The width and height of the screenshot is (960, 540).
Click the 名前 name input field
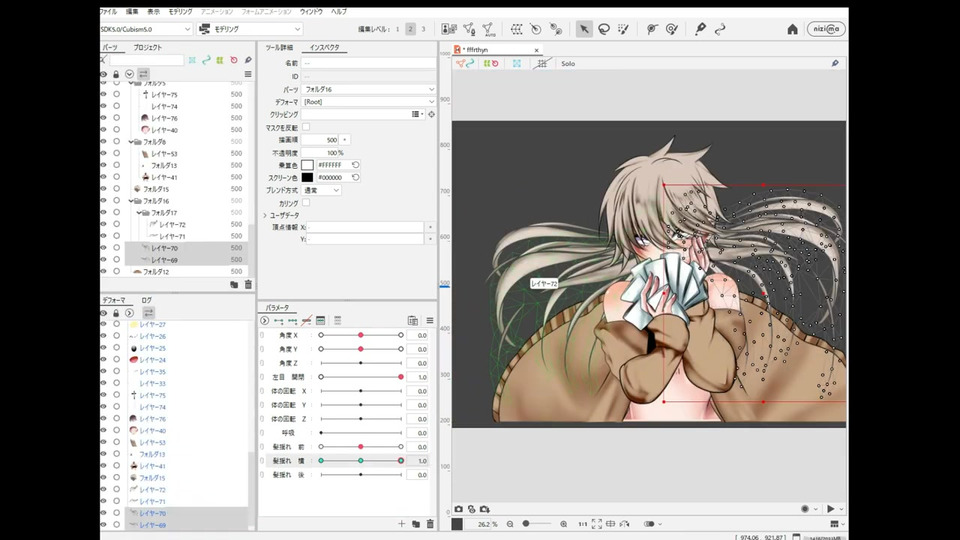(369, 63)
